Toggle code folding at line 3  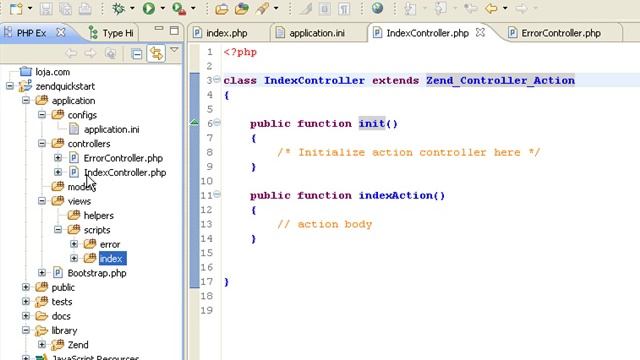click(x=217, y=79)
